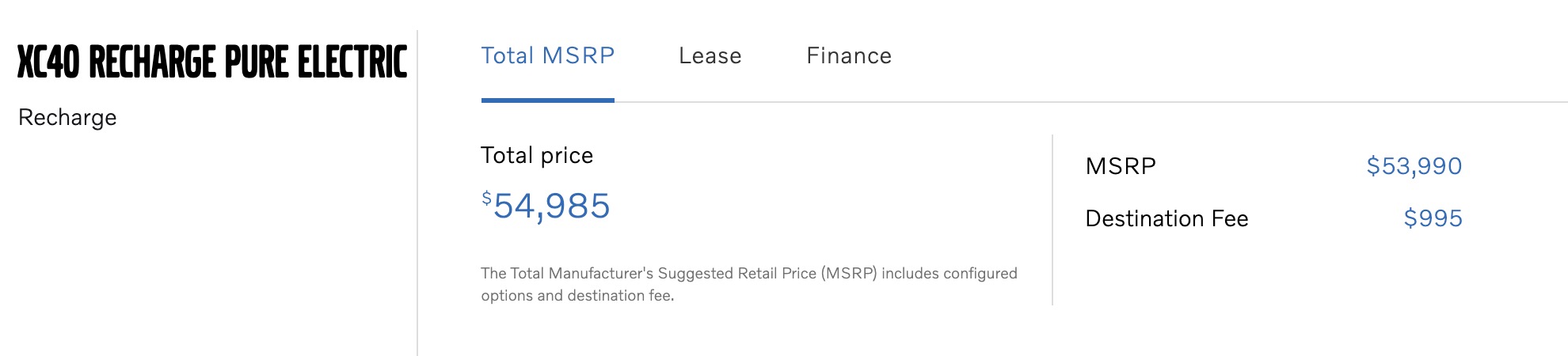
Task: Click the $53,990 MSRP value
Action: [1414, 166]
